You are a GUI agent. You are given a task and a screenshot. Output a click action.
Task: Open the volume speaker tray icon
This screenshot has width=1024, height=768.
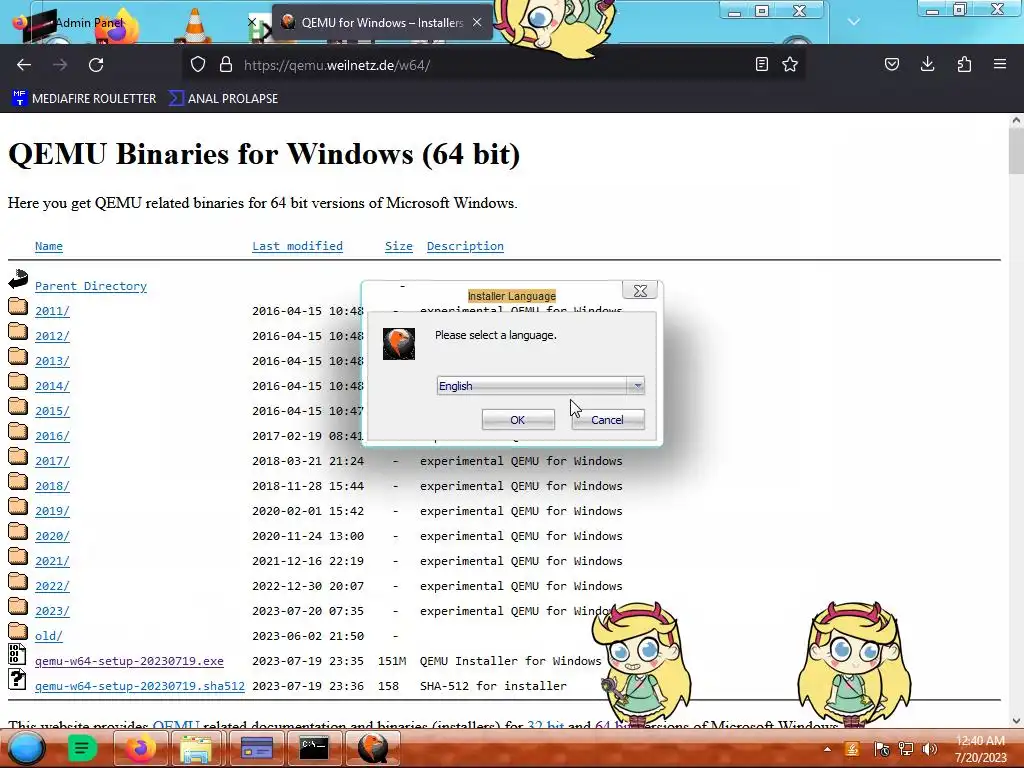[x=929, y=749]
